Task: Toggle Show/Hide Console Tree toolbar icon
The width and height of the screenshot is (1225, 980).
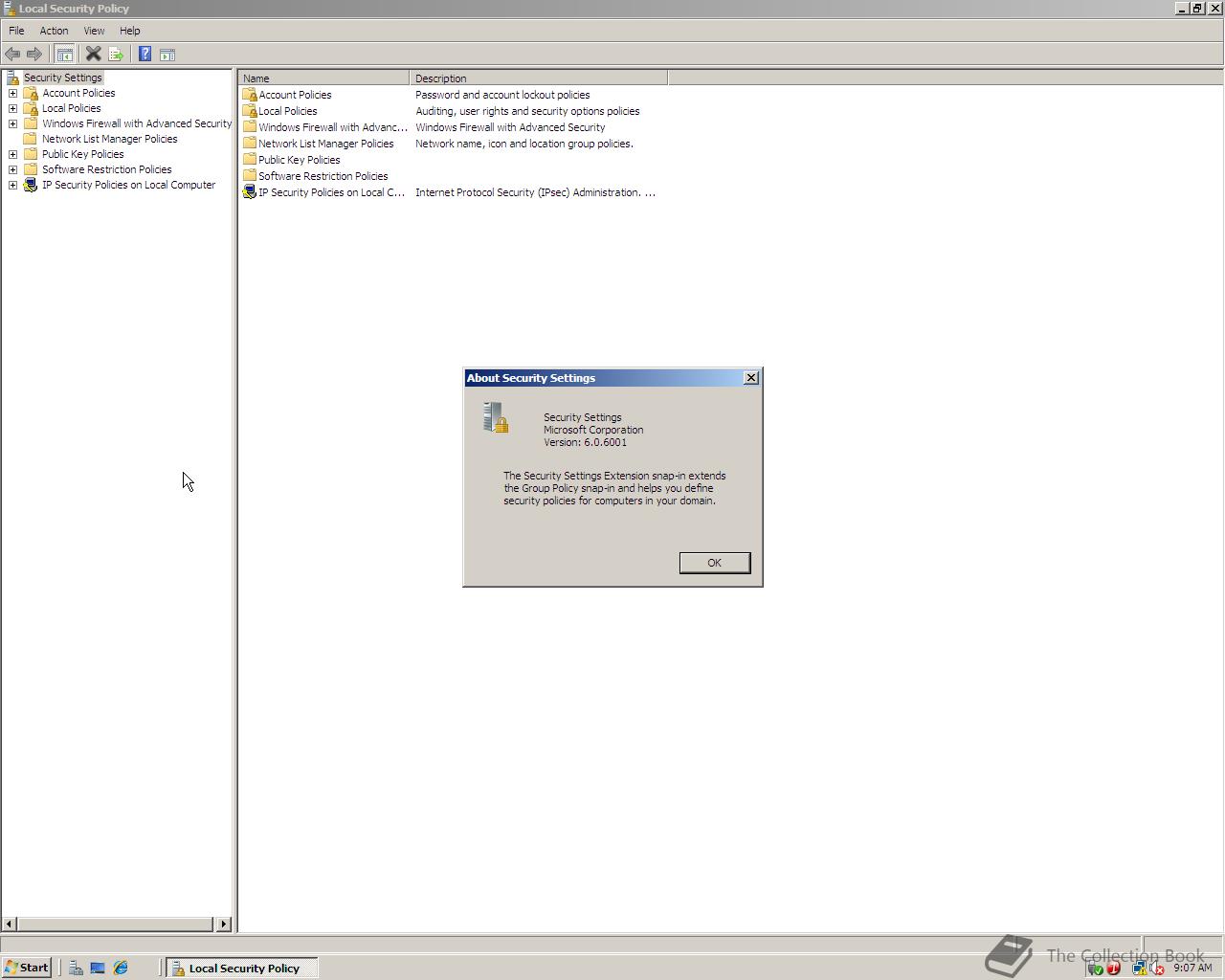Action: click(x=65, y=55)
